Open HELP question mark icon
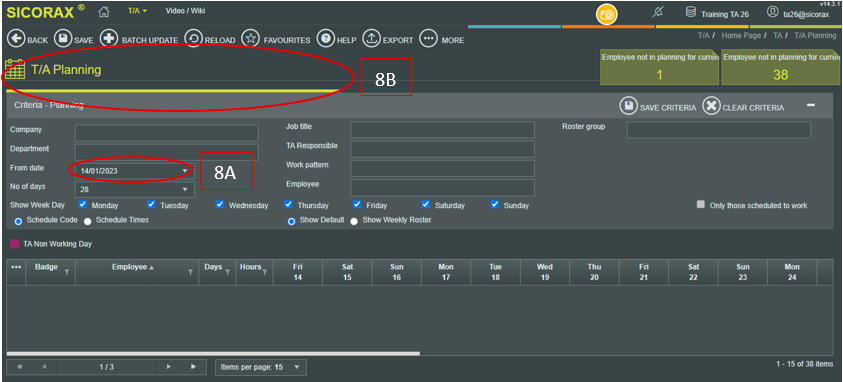 pyautogui.click(x=326, y=39)
